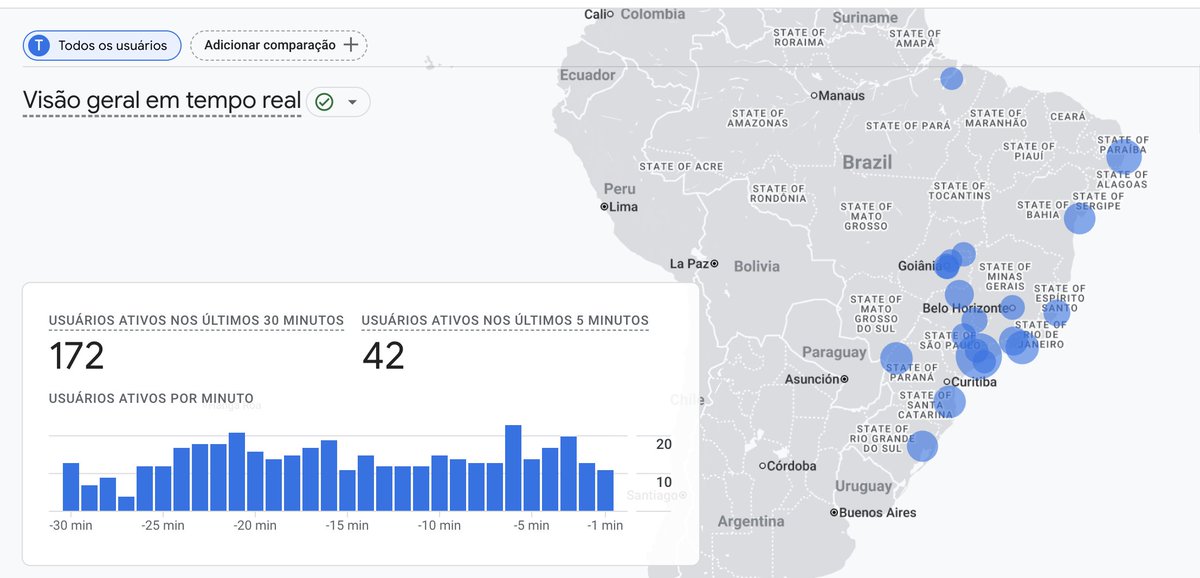1200x578 pixels.
Task: Click the user bubble over State of Paraíba
Action: 1124,158
